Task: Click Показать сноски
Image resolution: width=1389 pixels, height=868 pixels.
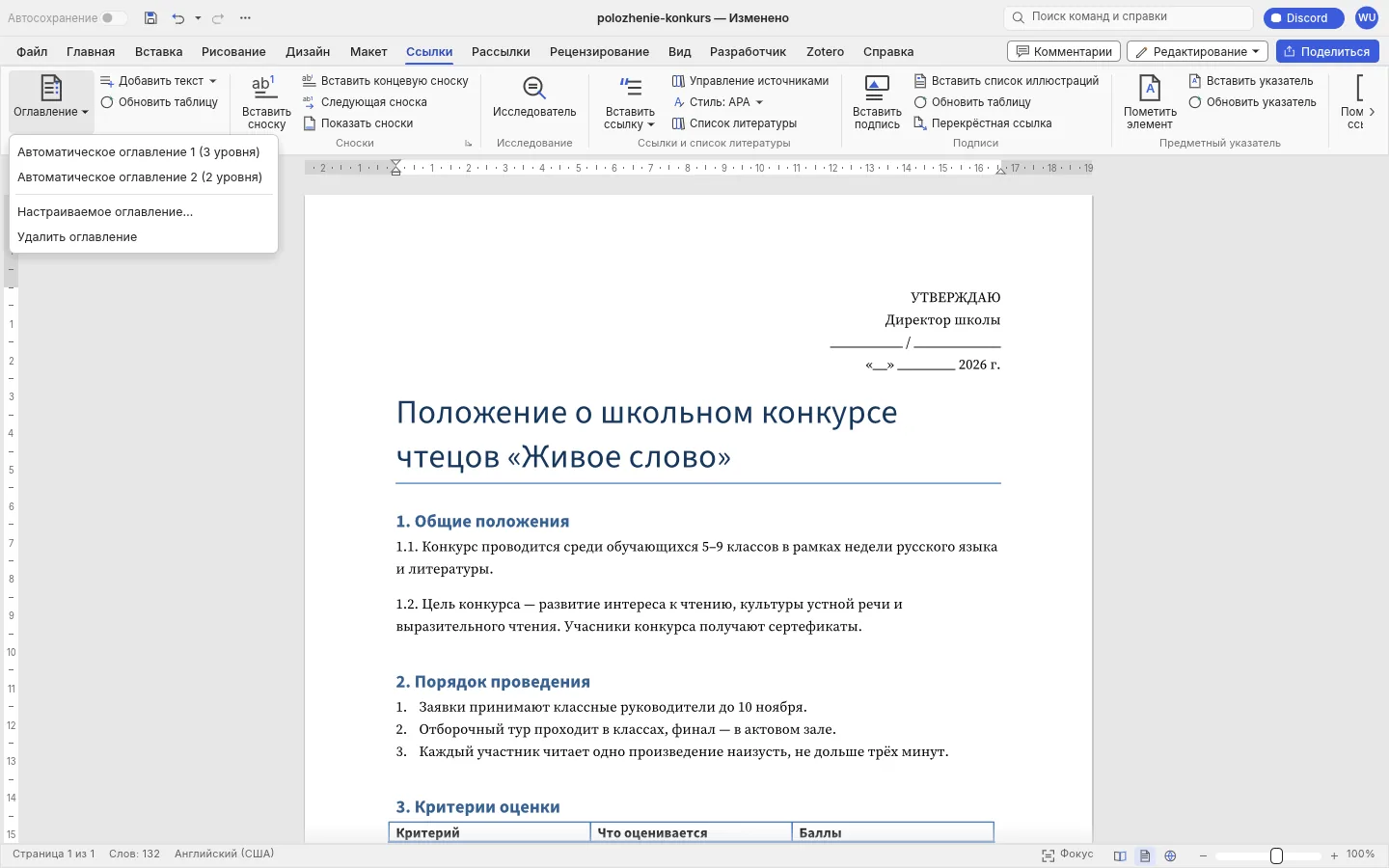Action: (x=358, y=123)
